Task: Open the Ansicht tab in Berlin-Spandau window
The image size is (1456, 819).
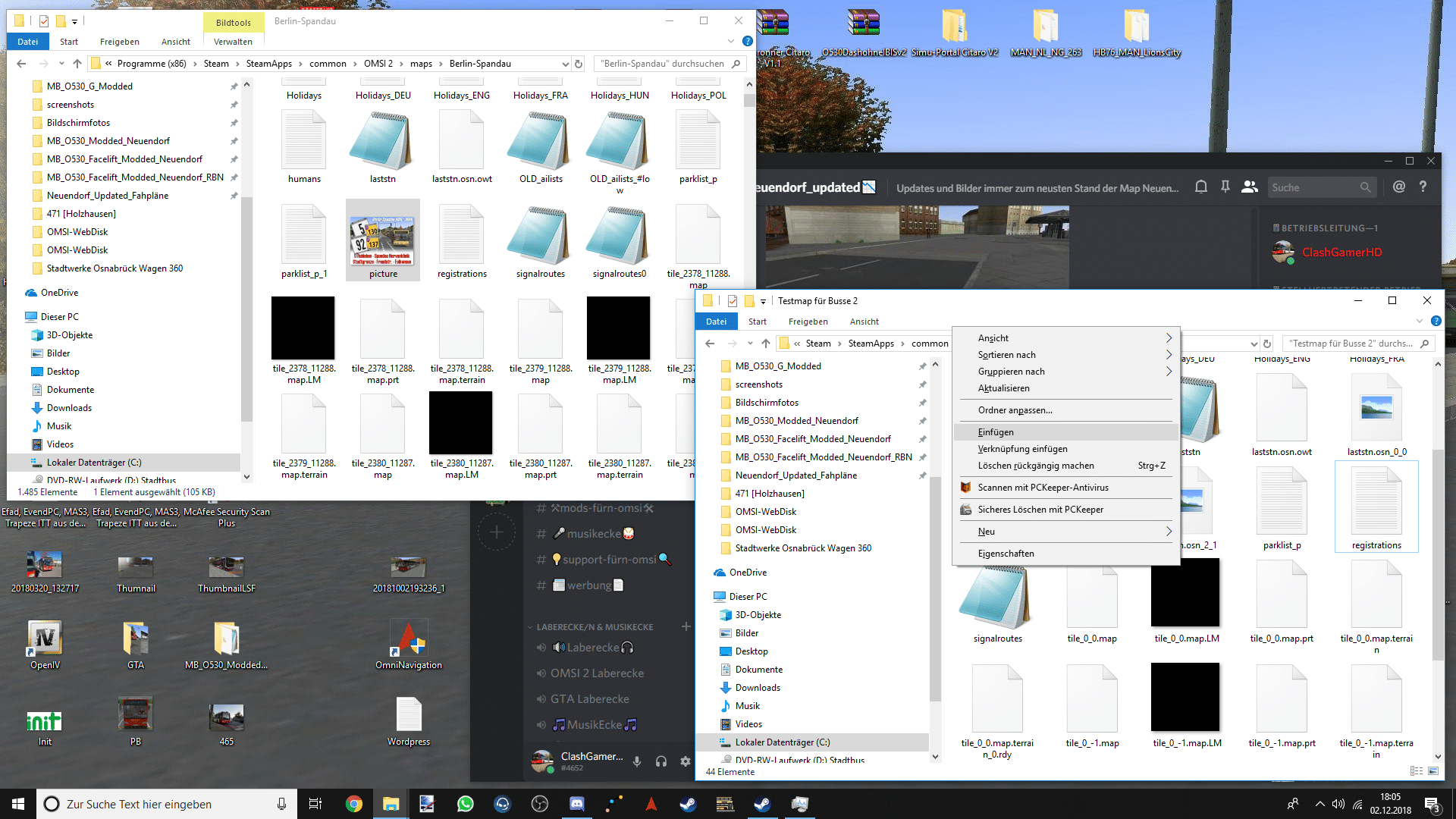Action: (175, 42)
